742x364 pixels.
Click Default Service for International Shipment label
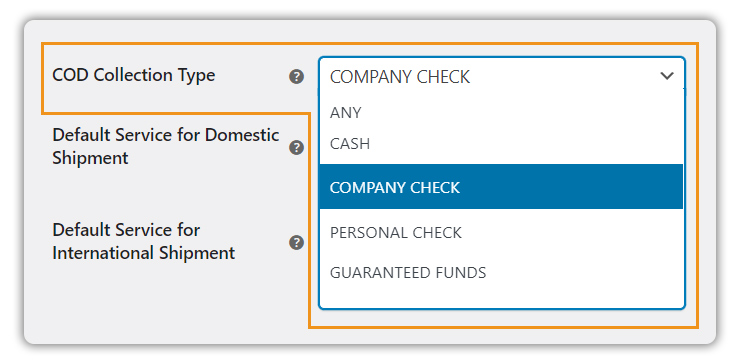(x=143, y=241)
